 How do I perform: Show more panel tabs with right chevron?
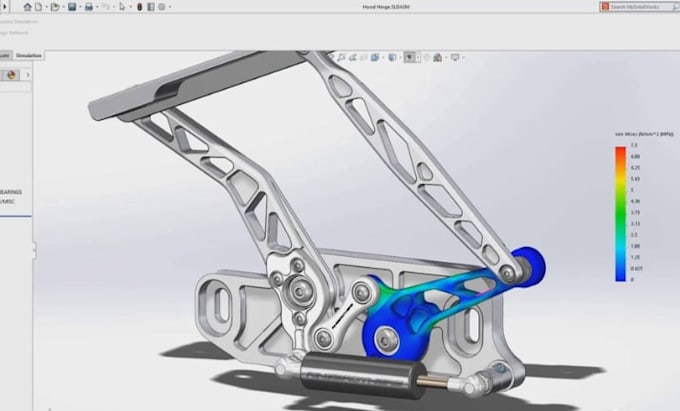point(28,75)
